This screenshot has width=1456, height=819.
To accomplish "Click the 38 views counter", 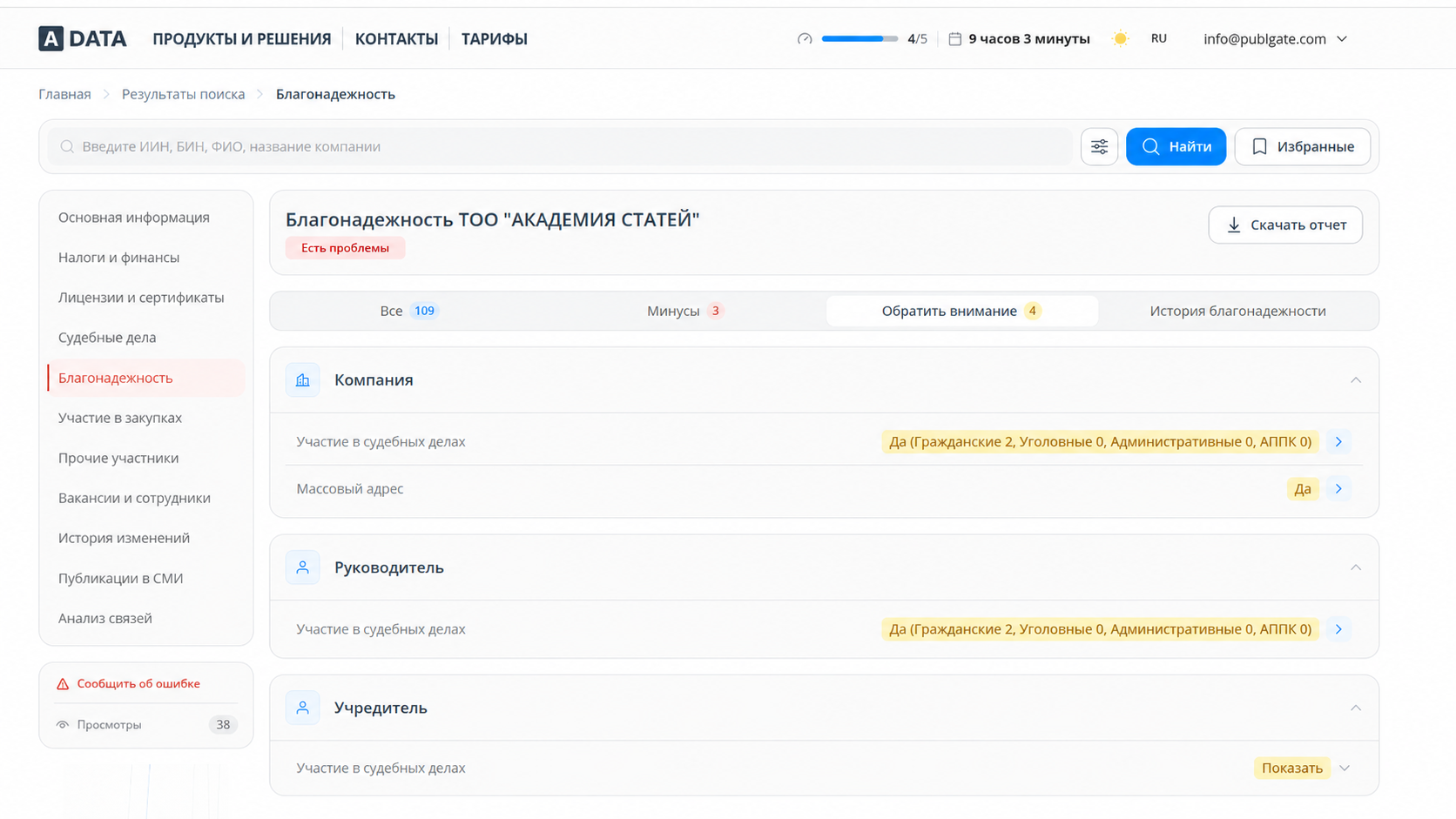I will click(223, 725).
